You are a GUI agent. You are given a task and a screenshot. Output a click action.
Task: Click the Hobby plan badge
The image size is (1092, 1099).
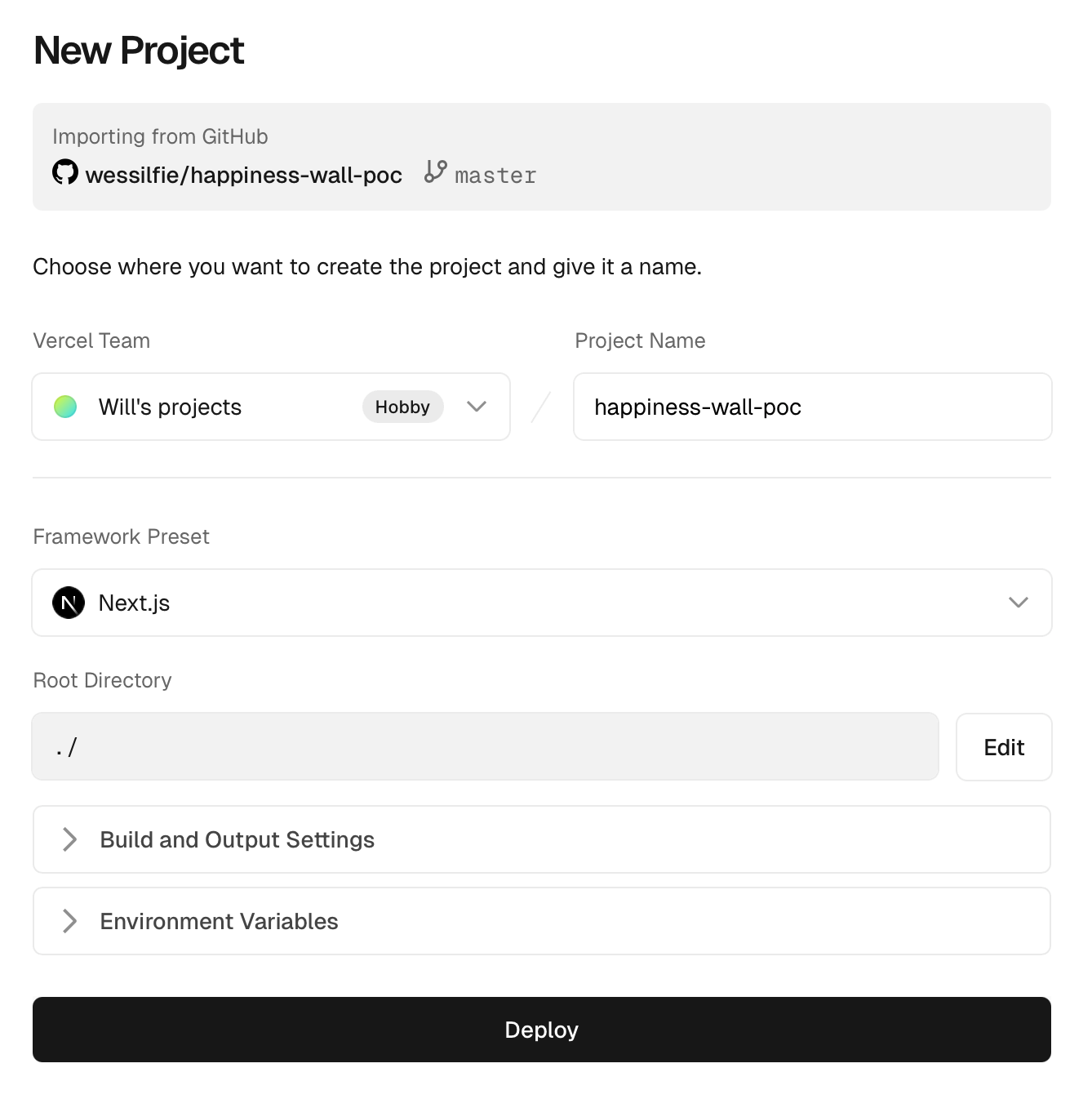point(402,407)
